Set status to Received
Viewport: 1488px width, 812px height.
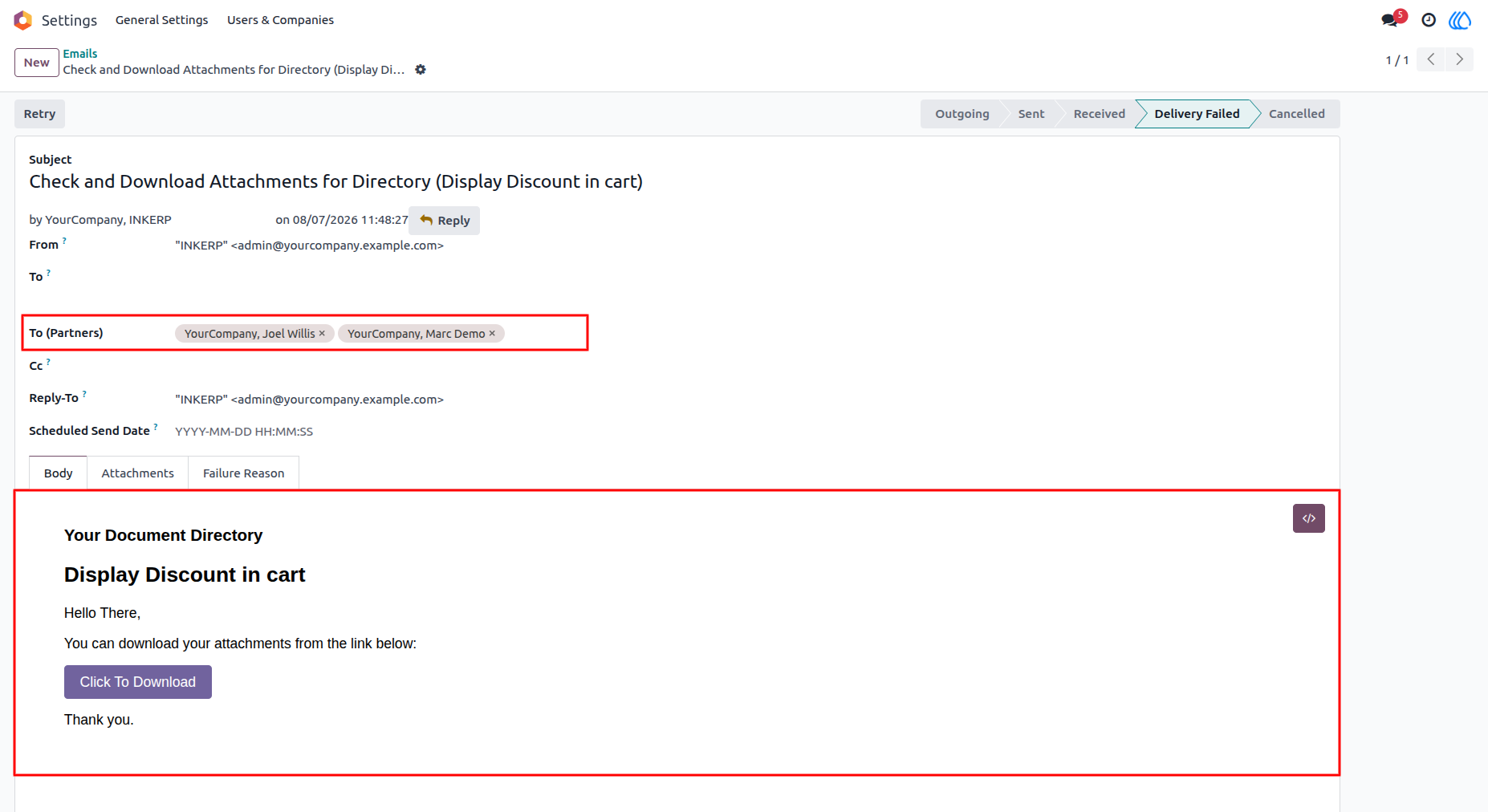click(1099, 114)
